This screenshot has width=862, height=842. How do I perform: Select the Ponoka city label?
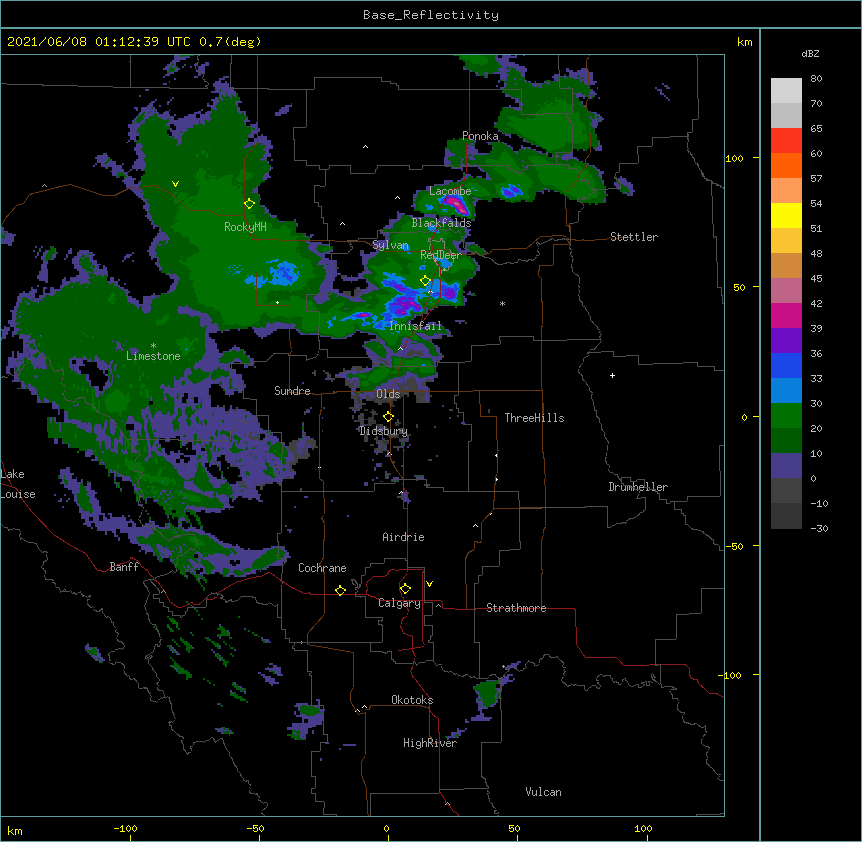point(480,136)
